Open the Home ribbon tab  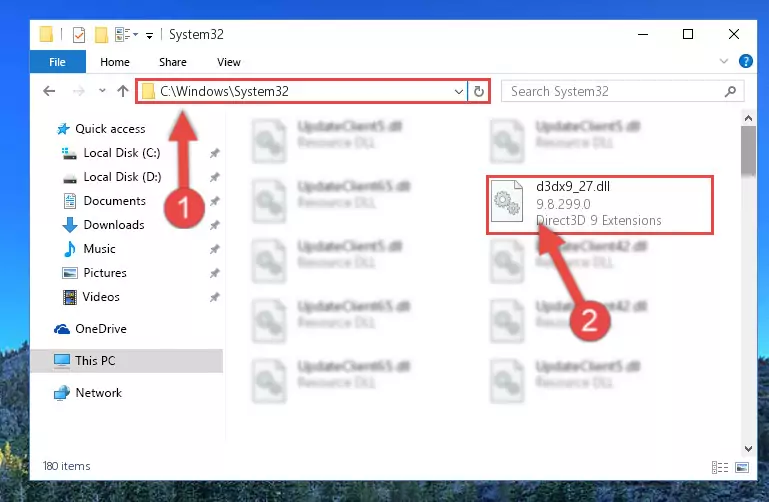[x=115, y=62]
